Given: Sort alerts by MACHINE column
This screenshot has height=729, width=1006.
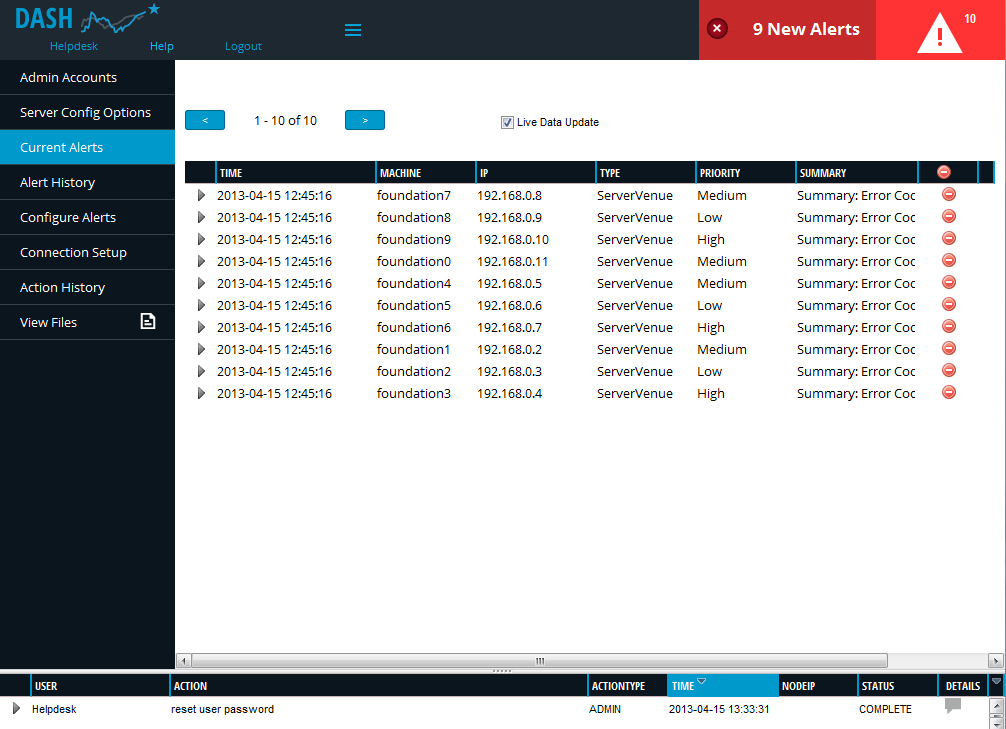Looking at the screenshot, I should pos(426,173).
